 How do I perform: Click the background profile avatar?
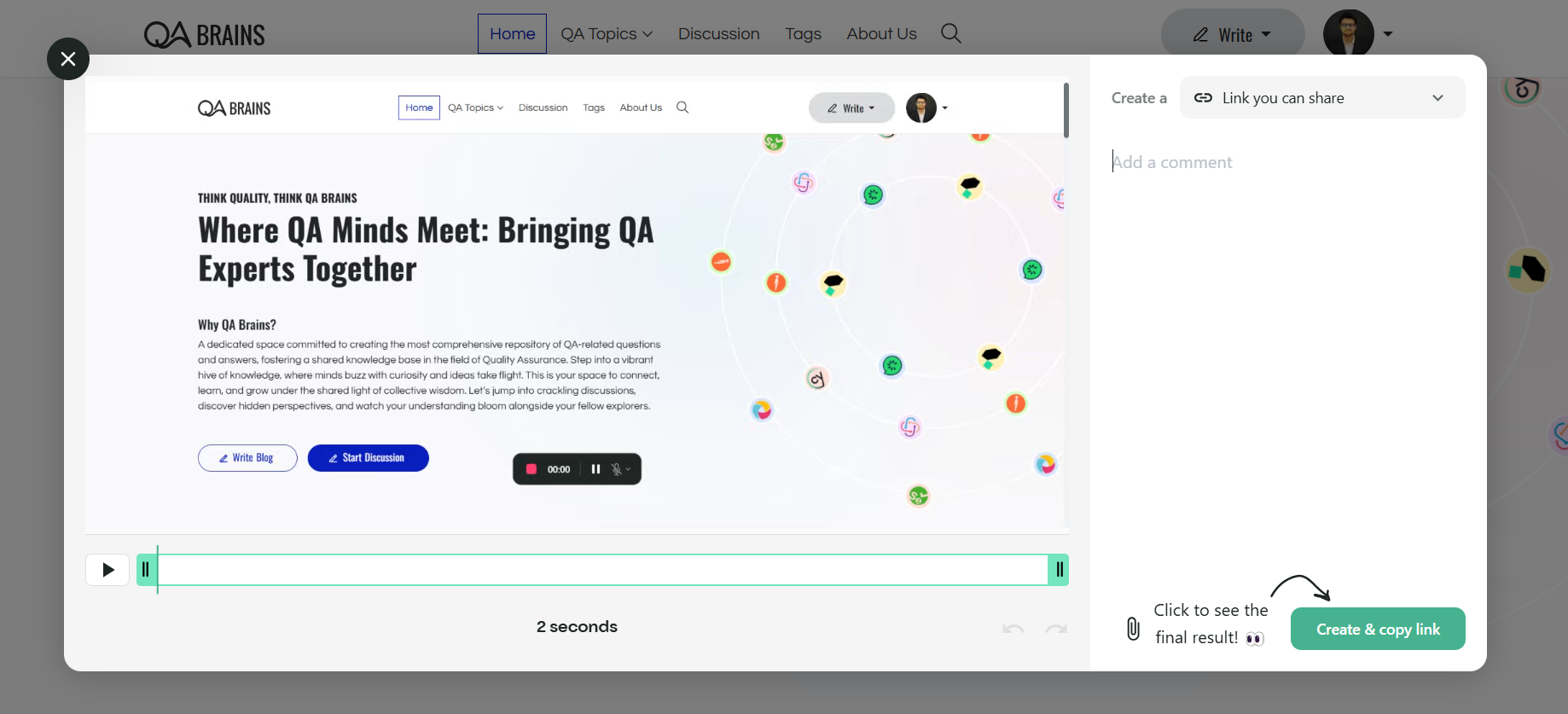1349,33
